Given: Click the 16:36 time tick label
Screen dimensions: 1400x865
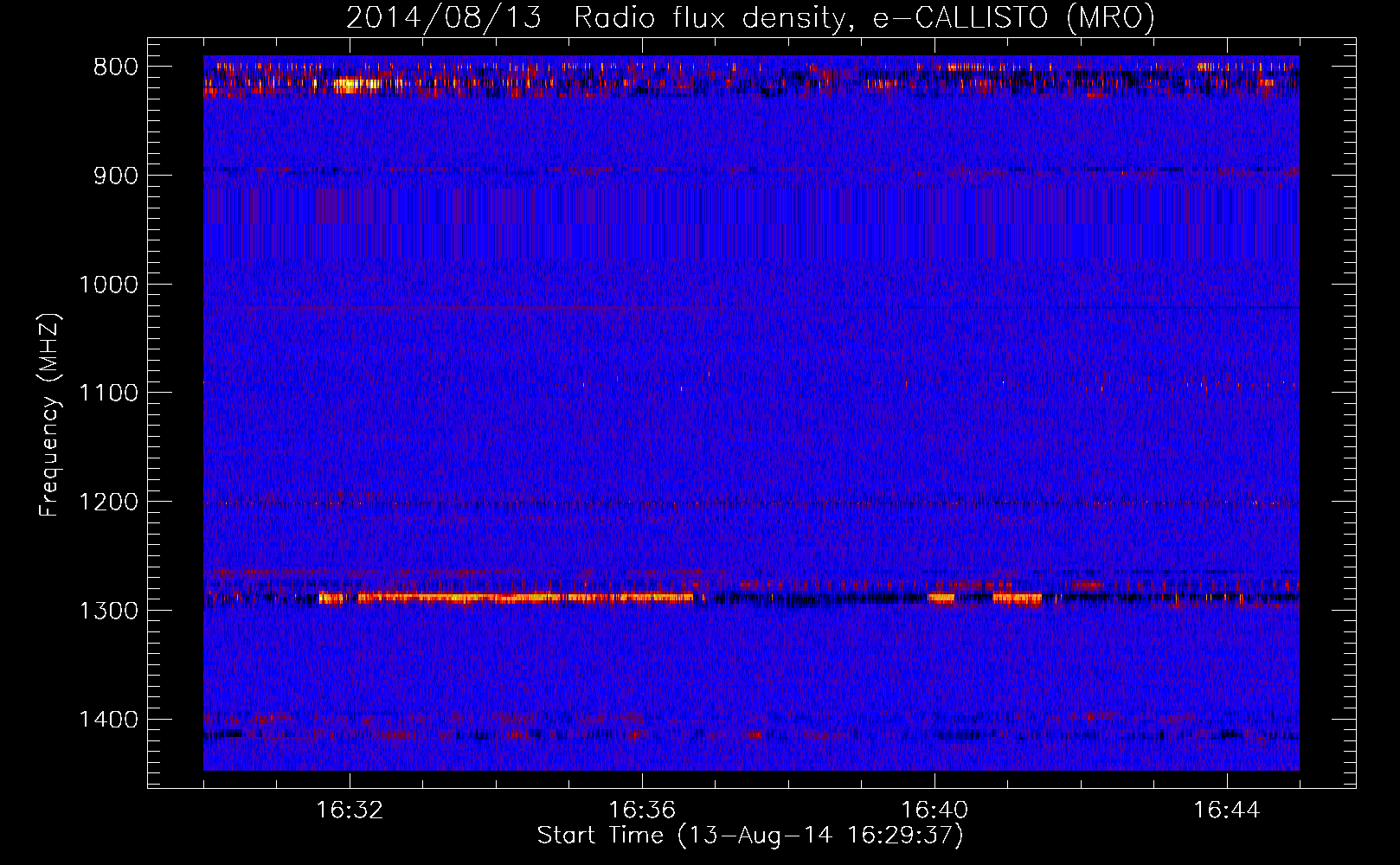Looking at the screenshot, I should (x=642, y=811).
